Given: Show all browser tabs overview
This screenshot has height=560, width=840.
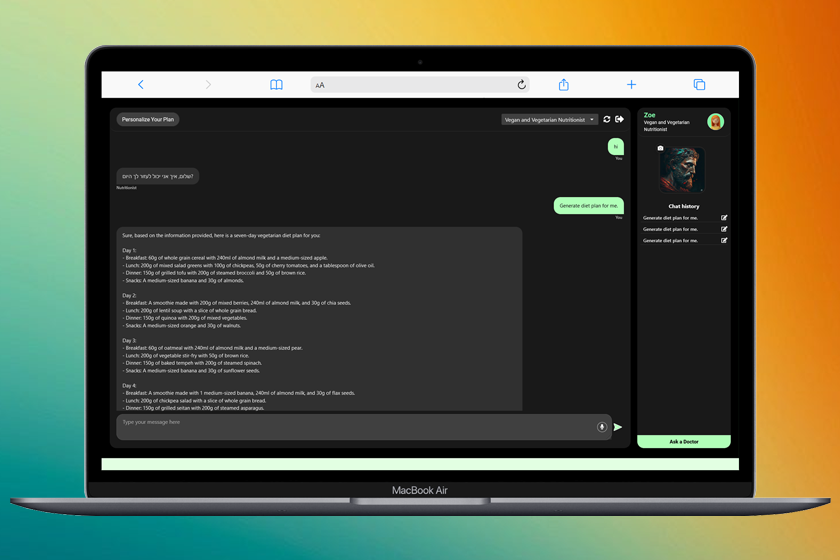Looking at the screenshot, I should click(x=699, y=85).
